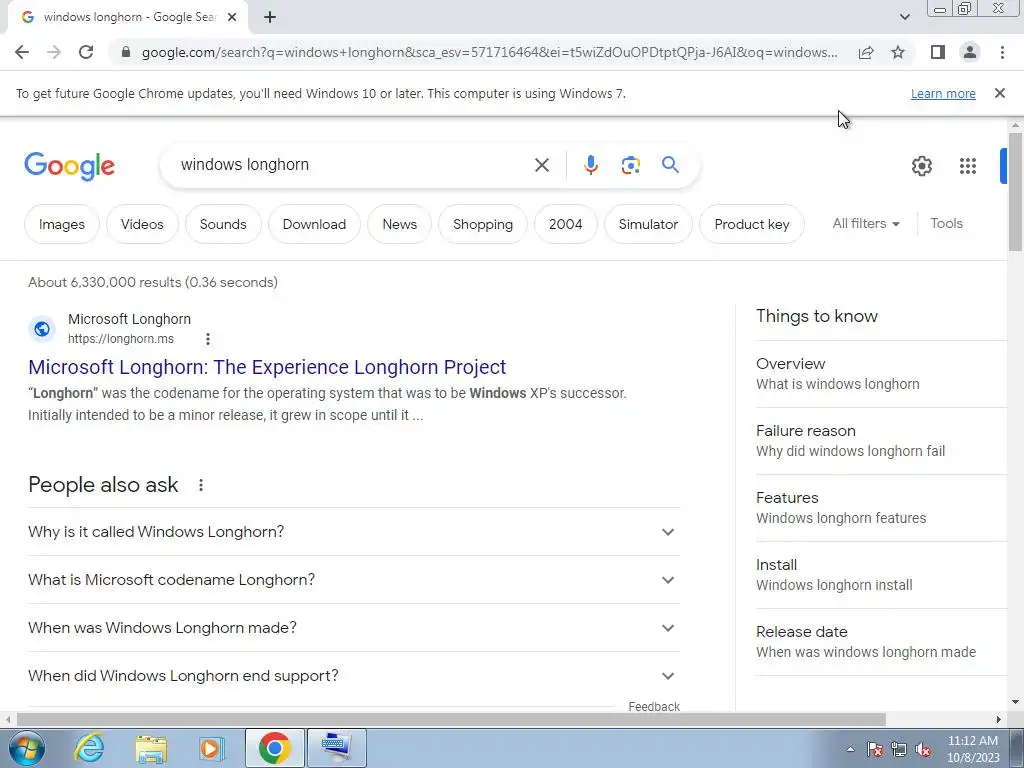Open the Chrome side panel icon
1024x768 pixels.
tap(938, 52)
